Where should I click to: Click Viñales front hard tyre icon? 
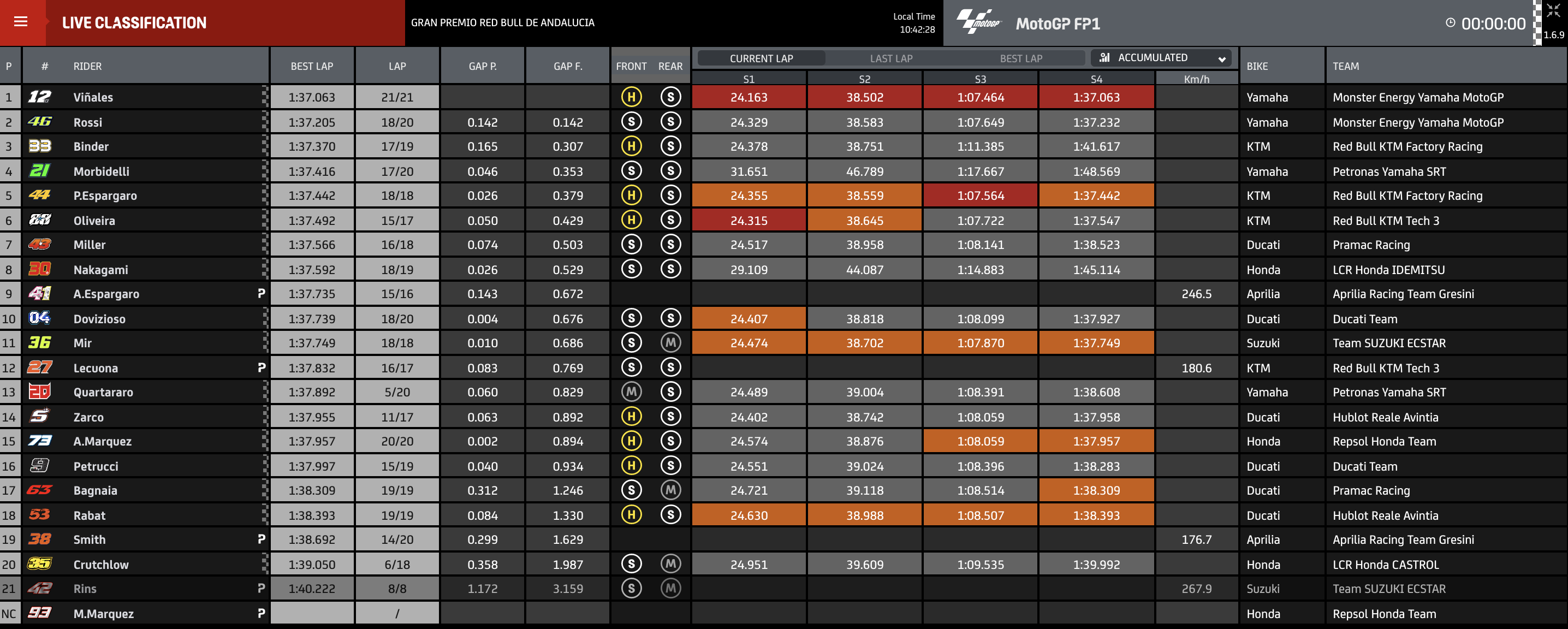(x=631, y=97)
